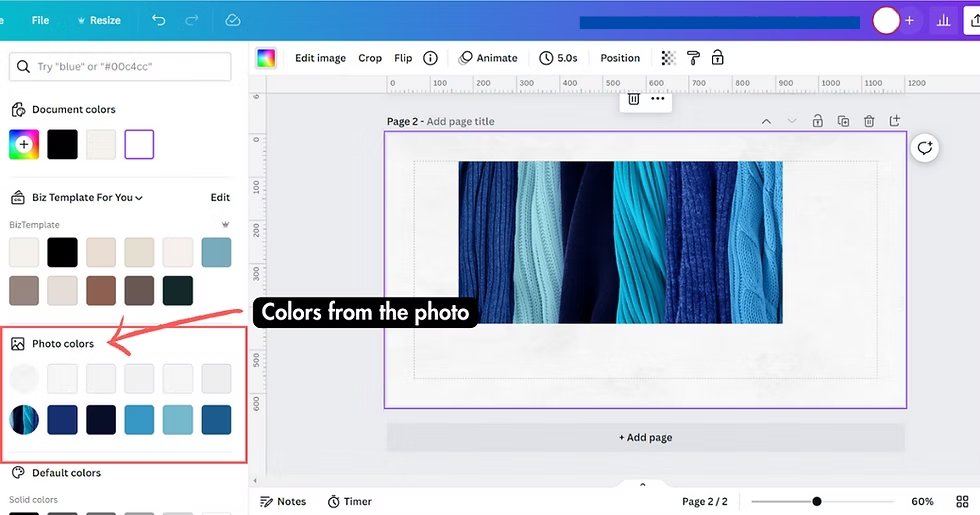Click Add page title field
Viewport: 980px width, 515px height.
click(461, 121)
